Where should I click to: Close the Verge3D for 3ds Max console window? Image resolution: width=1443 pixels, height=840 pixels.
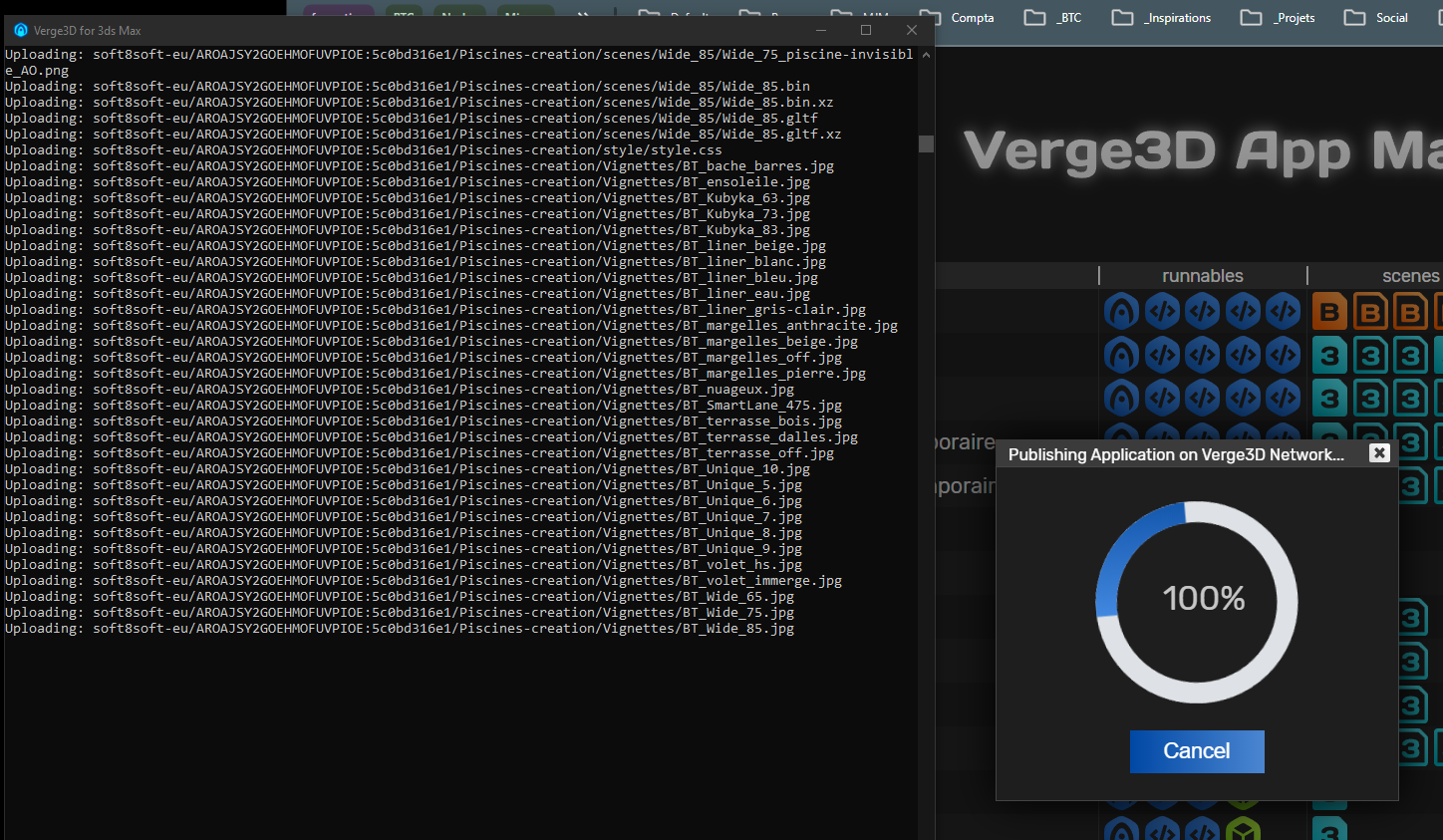coord(912,30)
